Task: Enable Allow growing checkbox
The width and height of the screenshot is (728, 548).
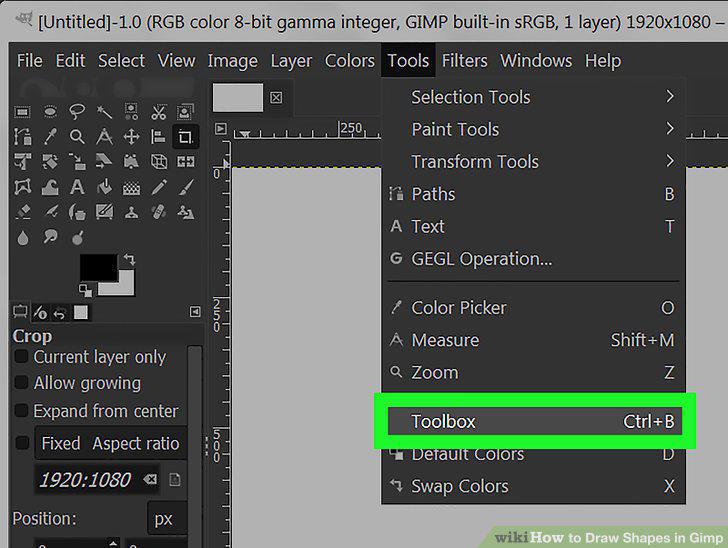Action: pos(21,383)
